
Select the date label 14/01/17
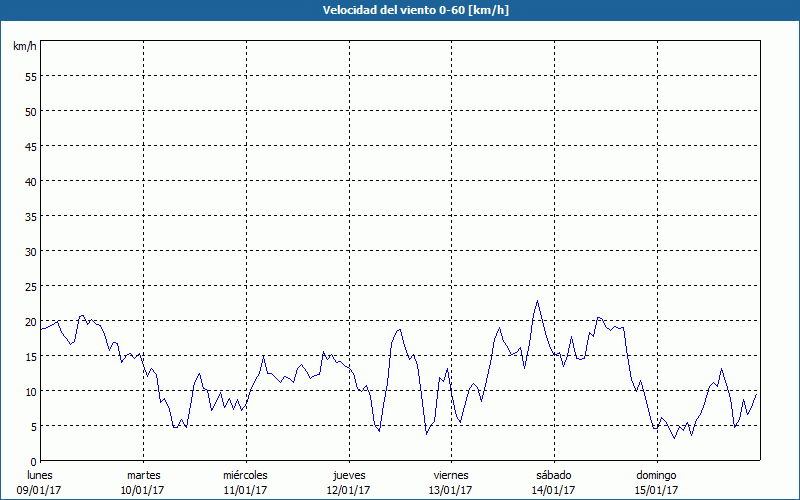click(553, 490)
